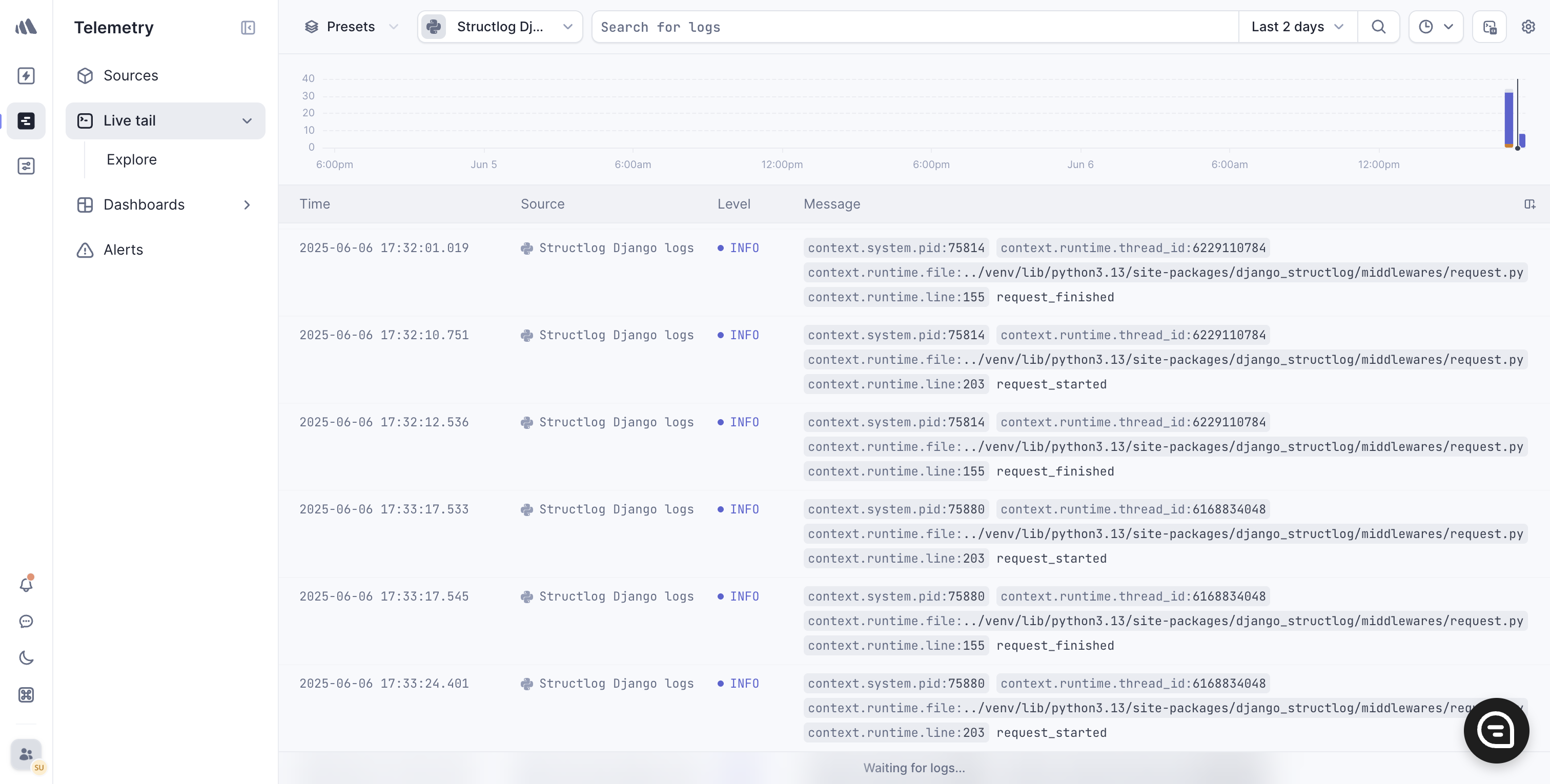
Task: Open the chat bubble support icon
Action: 26,621
